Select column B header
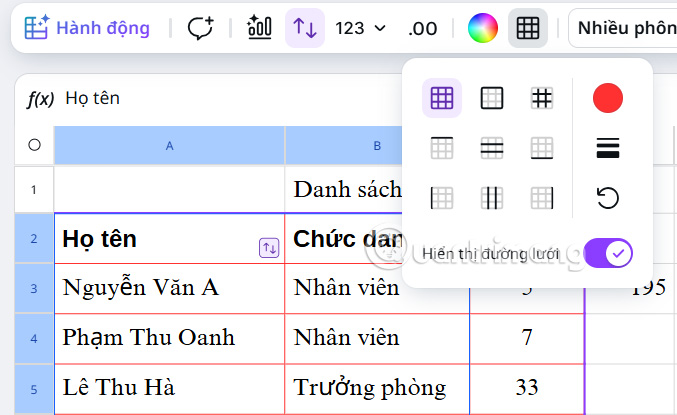Viewport: 677px width, 415px height. coord(343,146)
